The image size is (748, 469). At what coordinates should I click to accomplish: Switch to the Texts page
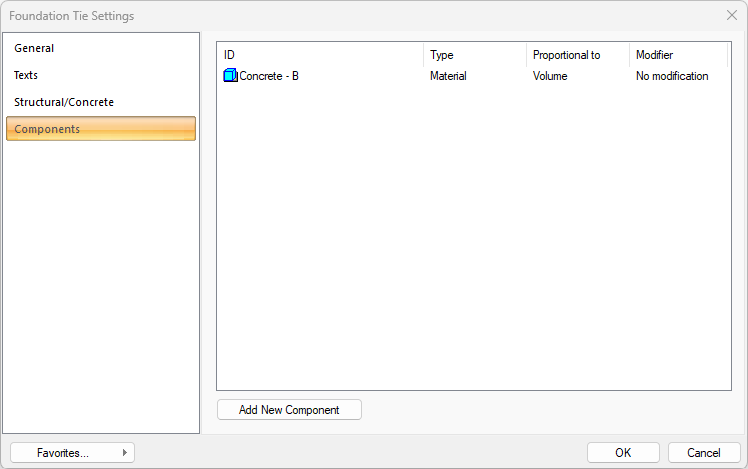point(26,75)
